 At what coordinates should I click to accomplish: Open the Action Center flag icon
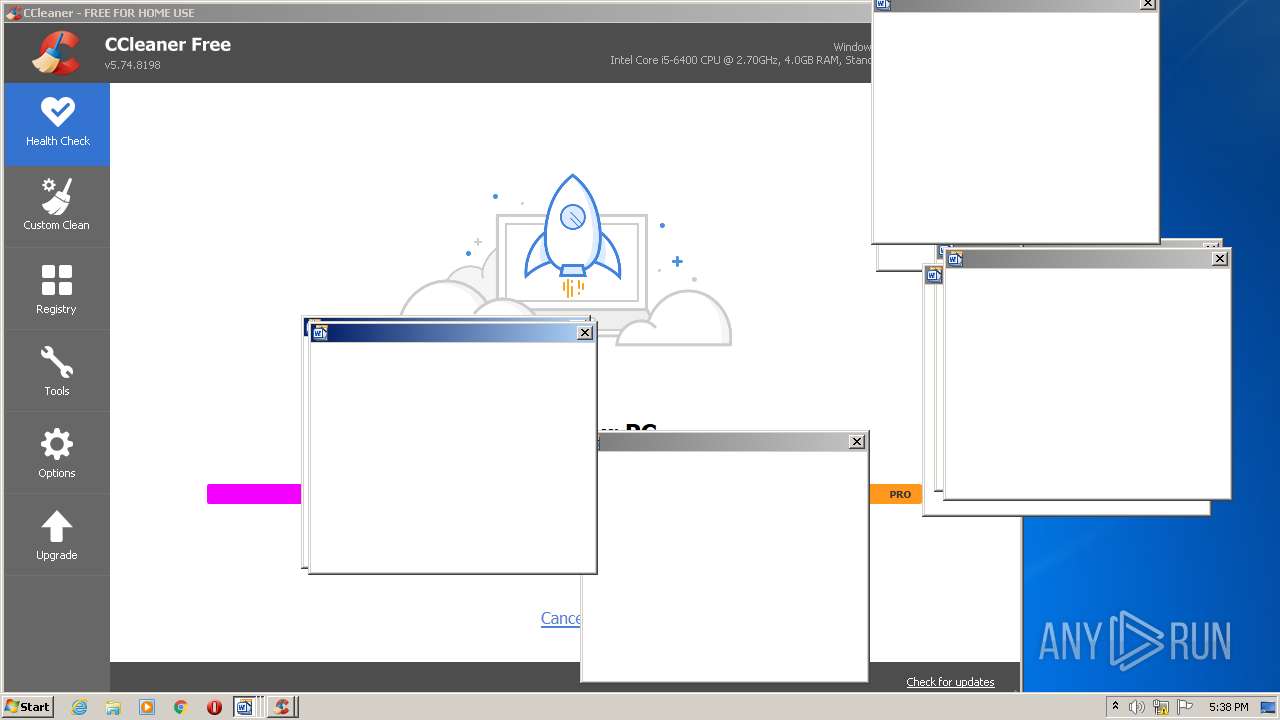(x=1185, y=707)
